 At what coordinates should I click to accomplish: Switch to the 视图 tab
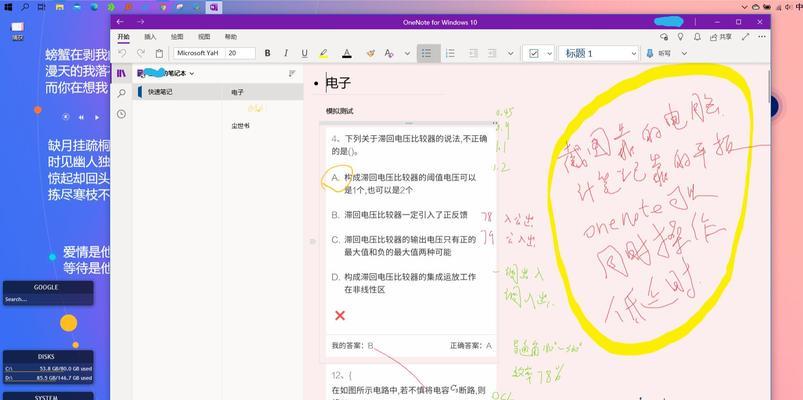coord(204,37)
